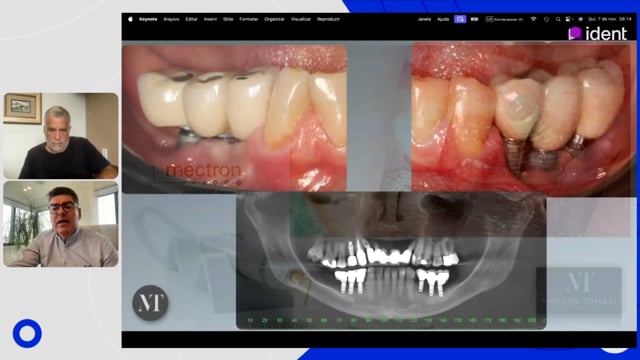Open the Apple menu icon

[x=130, y=19]
